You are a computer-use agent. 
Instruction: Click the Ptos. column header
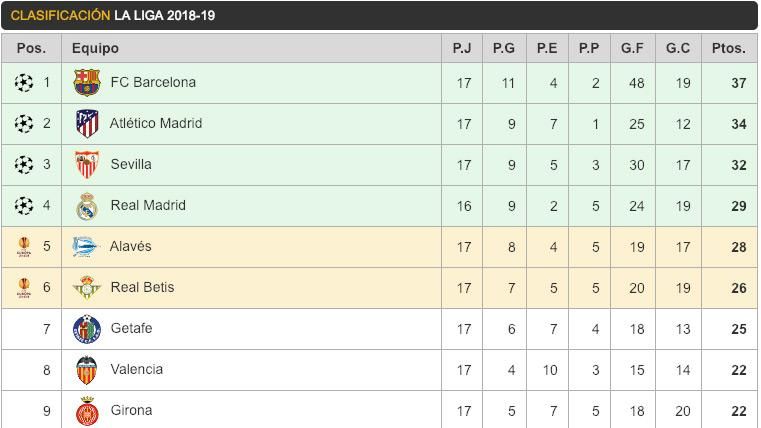click(x=728, y=48)
